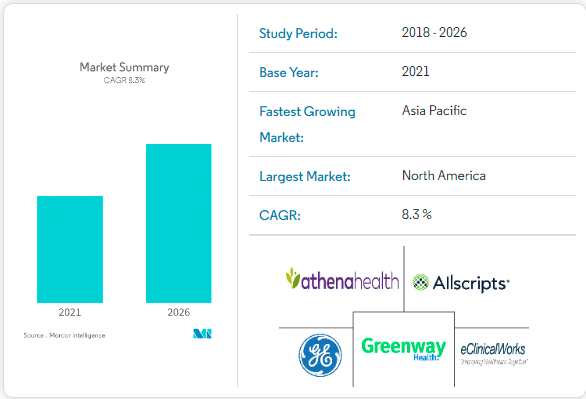Select the North America value
Viewport: 586px width, 399px height.
pos(444,176)
